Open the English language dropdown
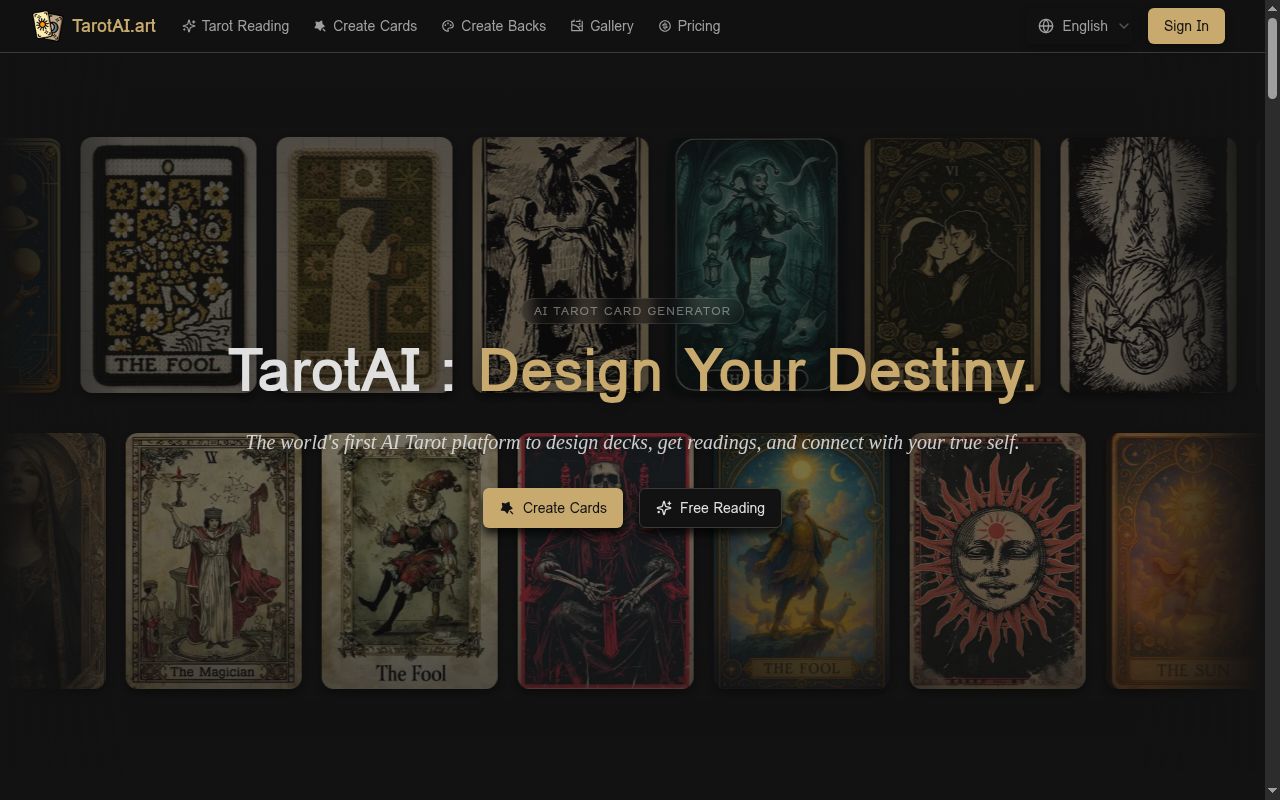Screen dimensions: 1280x800 click(x=1083, y=26)
